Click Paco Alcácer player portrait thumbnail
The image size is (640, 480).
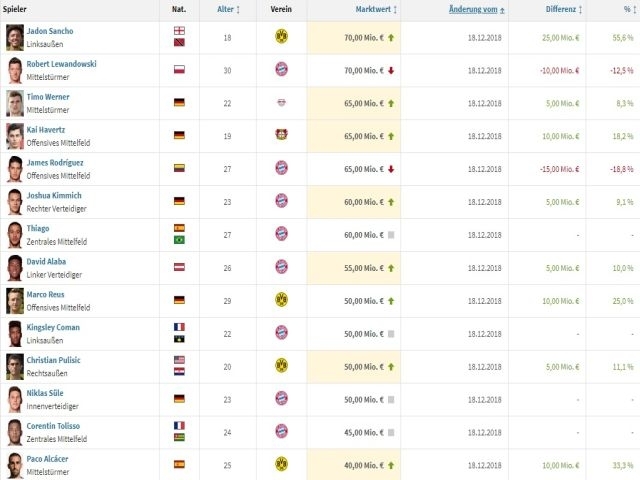pos(15,465)
